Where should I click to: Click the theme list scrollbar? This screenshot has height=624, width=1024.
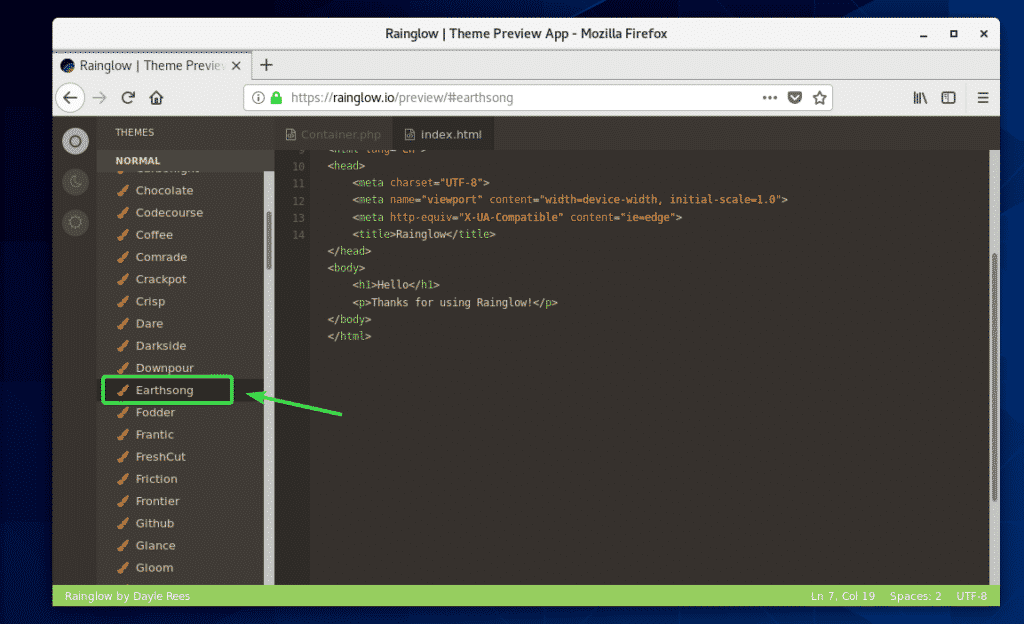coord(268,240)
